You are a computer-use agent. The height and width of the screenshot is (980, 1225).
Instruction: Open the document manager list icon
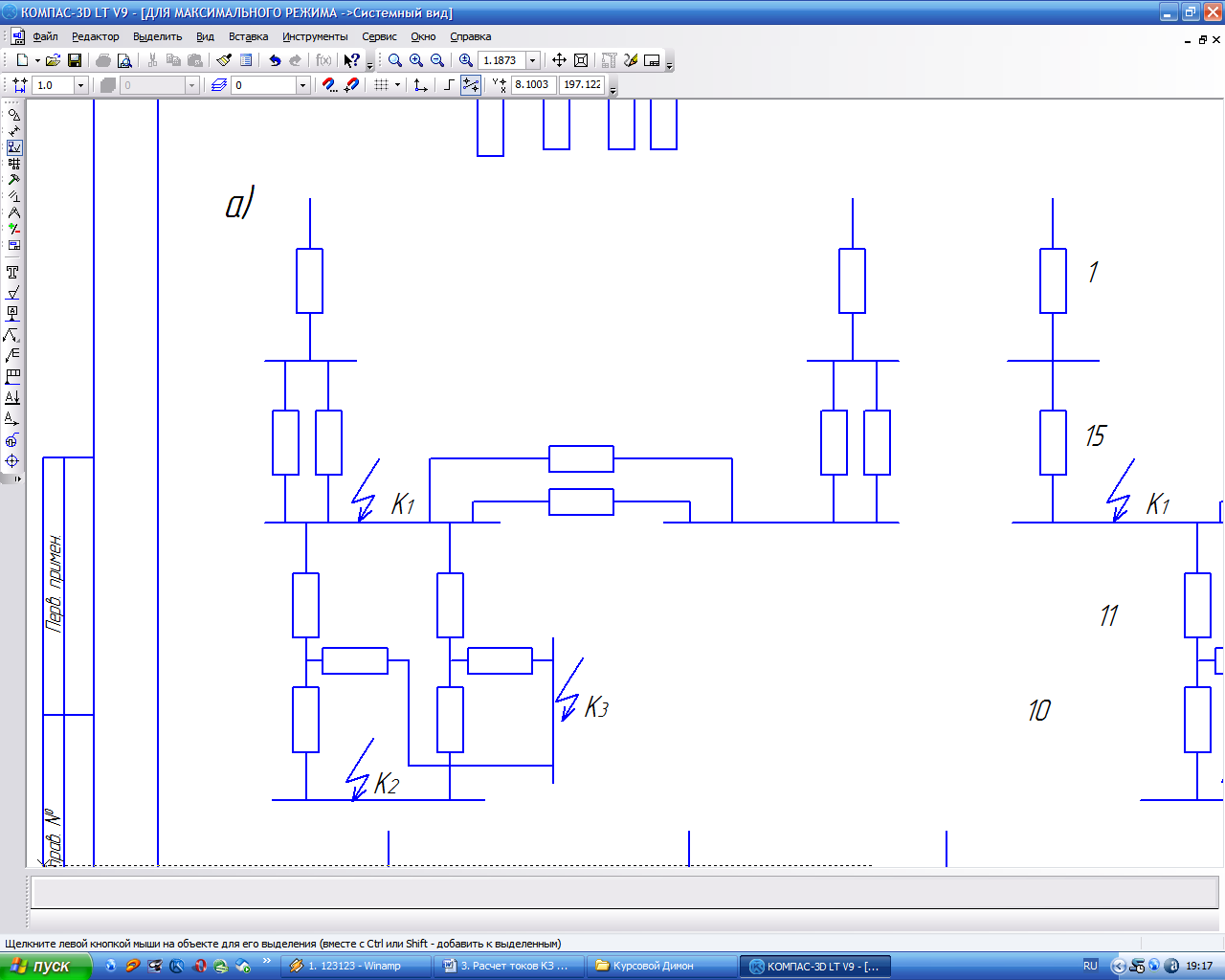tap(246, 60)
